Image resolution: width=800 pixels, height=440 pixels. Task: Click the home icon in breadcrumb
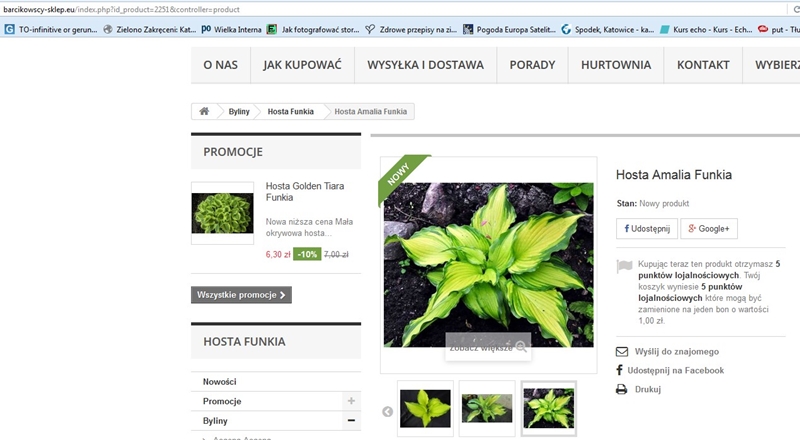point(204,112)
